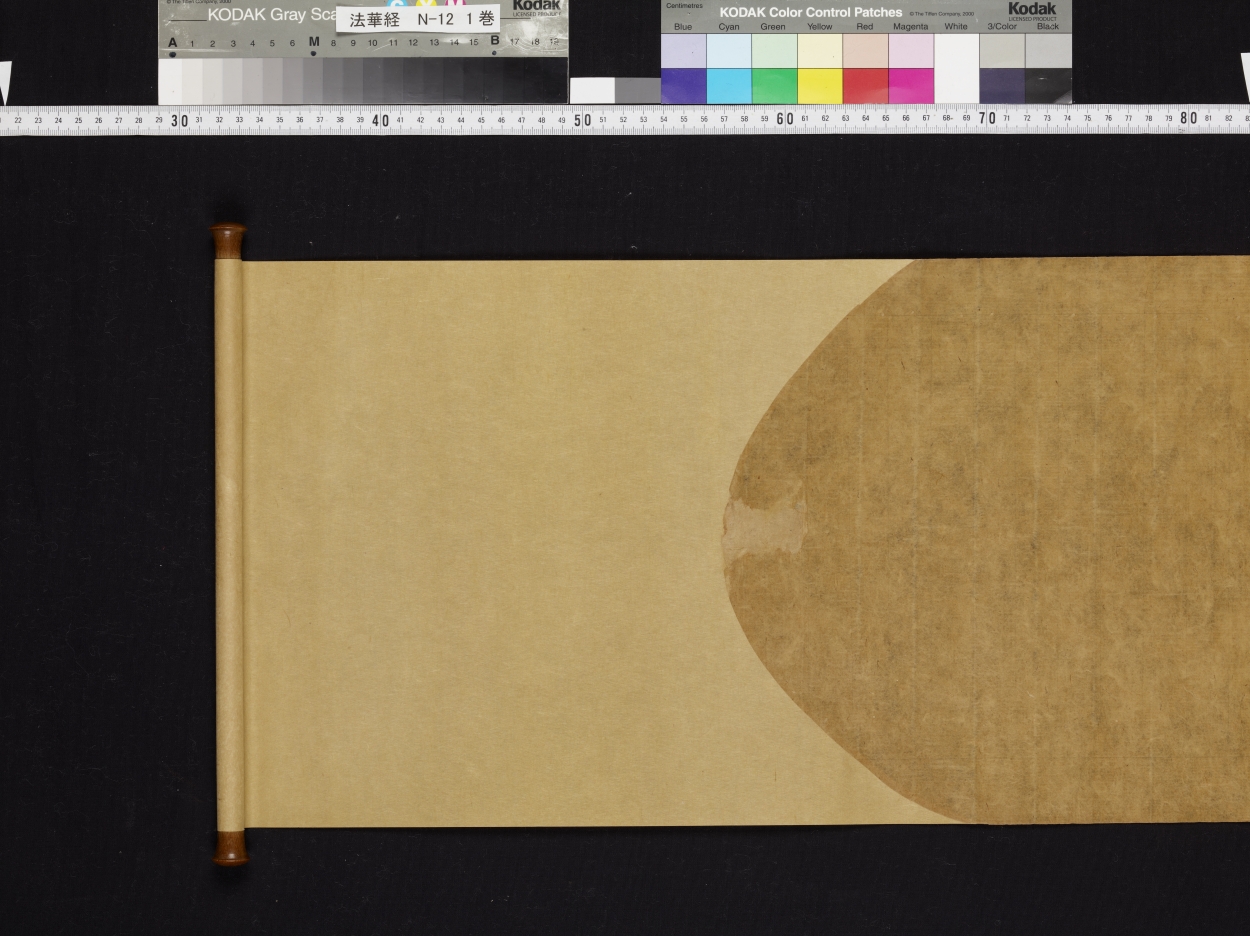1250x936 pixels.
Task: Click the ruler mark '70'
Action: [x=987, y=118]
